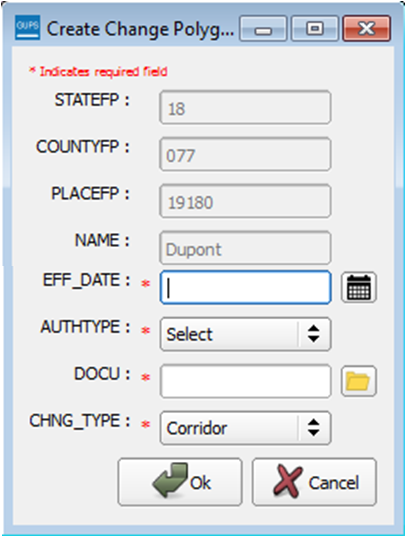Screen dimensions: 406x537
Task: Click the DOCU label
Action: pyautogui.click(x=102, y=374)
